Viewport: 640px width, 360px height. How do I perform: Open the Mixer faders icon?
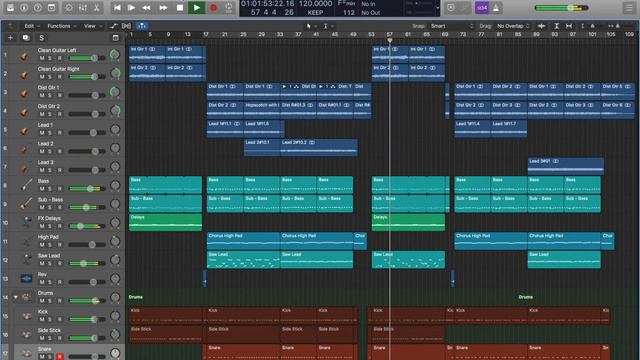click(83, 8)
